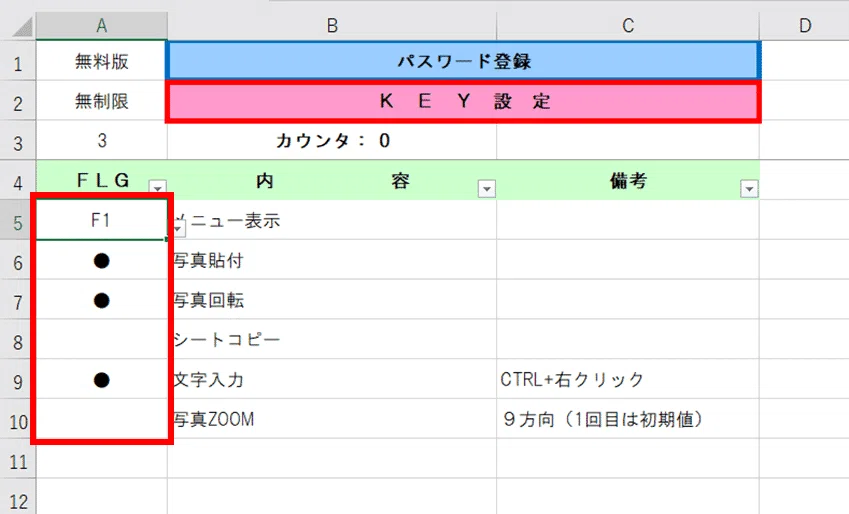The image size is (849, 514).
Task: Select column A header
Action: point(102,25)
